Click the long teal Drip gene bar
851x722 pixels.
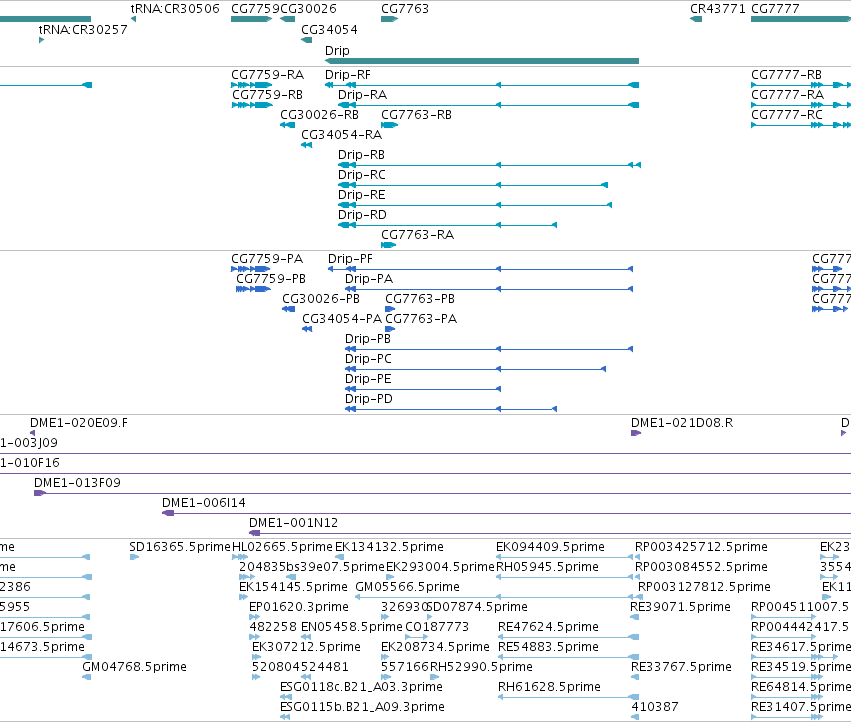[x=482, y=61]
